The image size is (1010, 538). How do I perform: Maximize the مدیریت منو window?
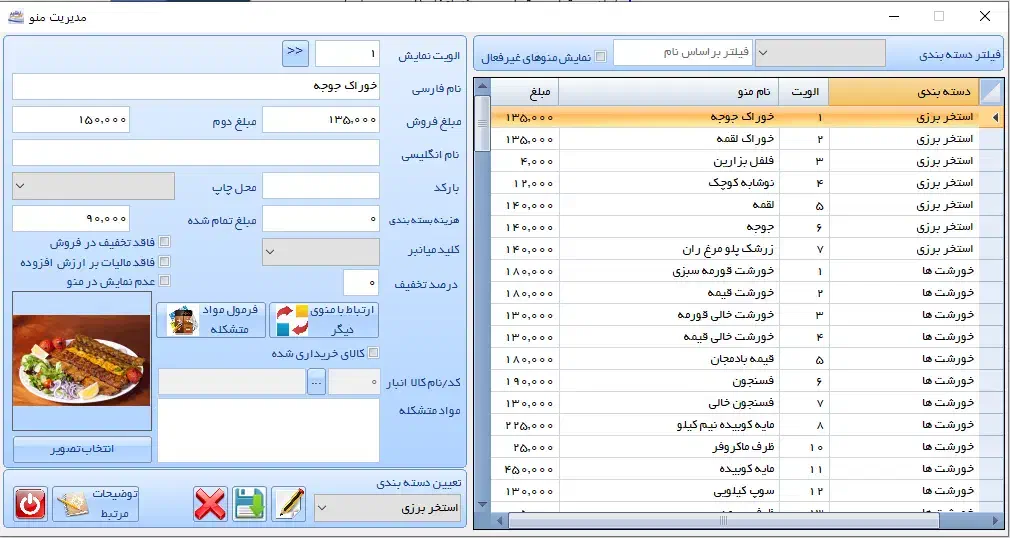(x=939, y=17)
